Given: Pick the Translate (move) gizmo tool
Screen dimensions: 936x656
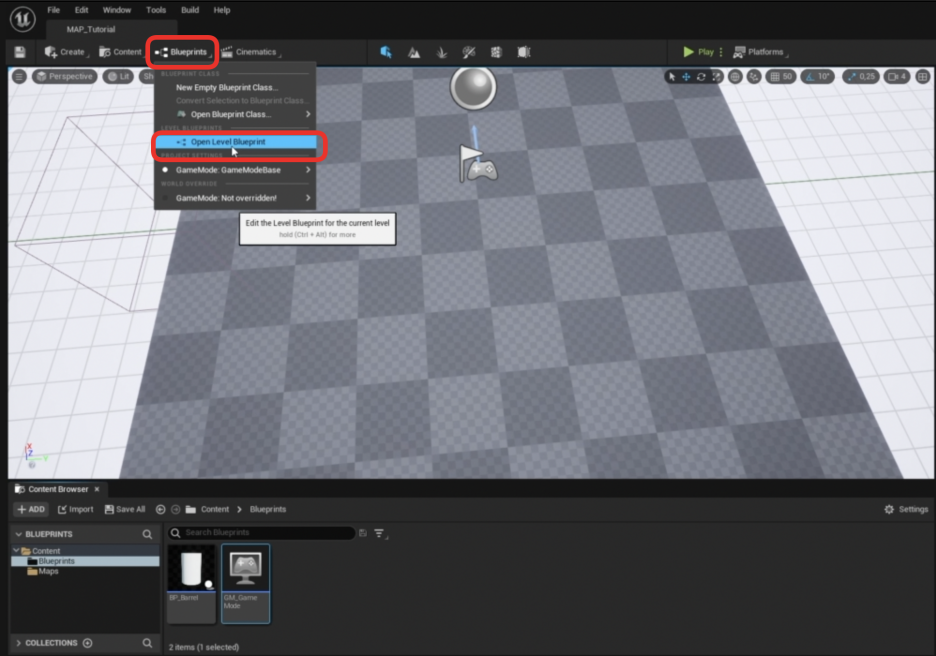Looking at the screenshot, I should pos(686,76).
